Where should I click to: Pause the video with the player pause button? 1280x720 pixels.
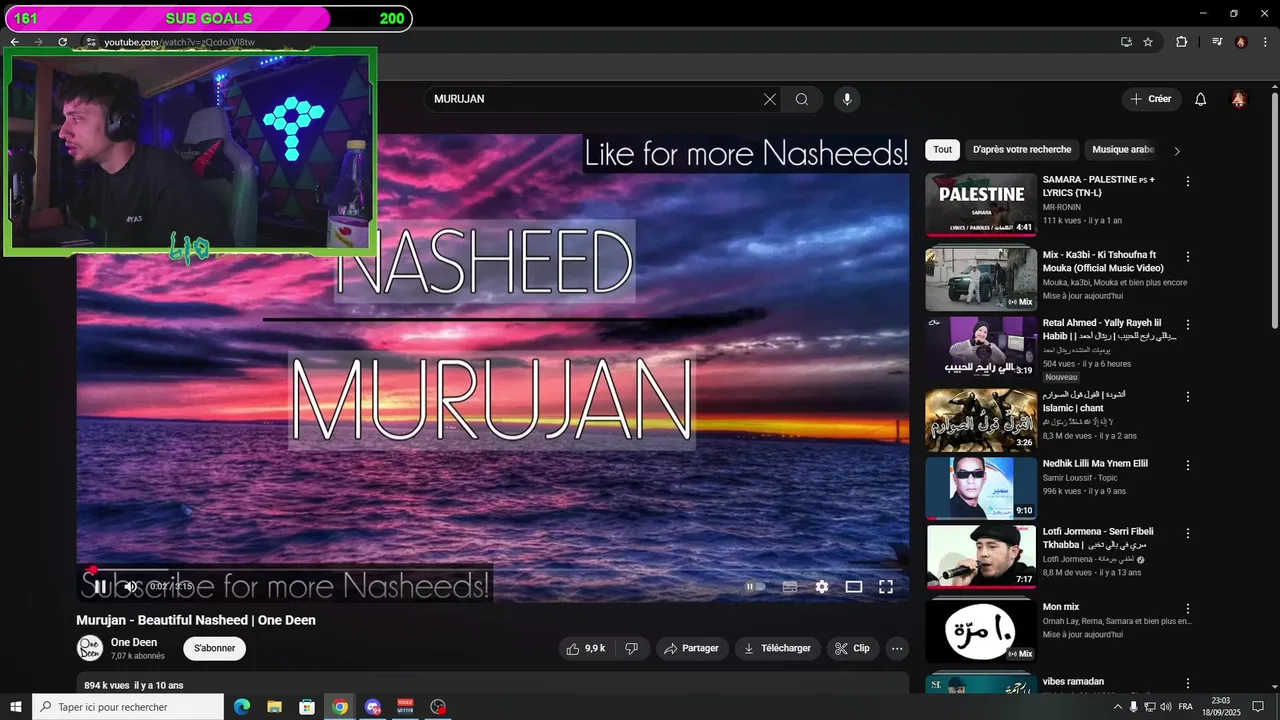click(x=100, y=587)
